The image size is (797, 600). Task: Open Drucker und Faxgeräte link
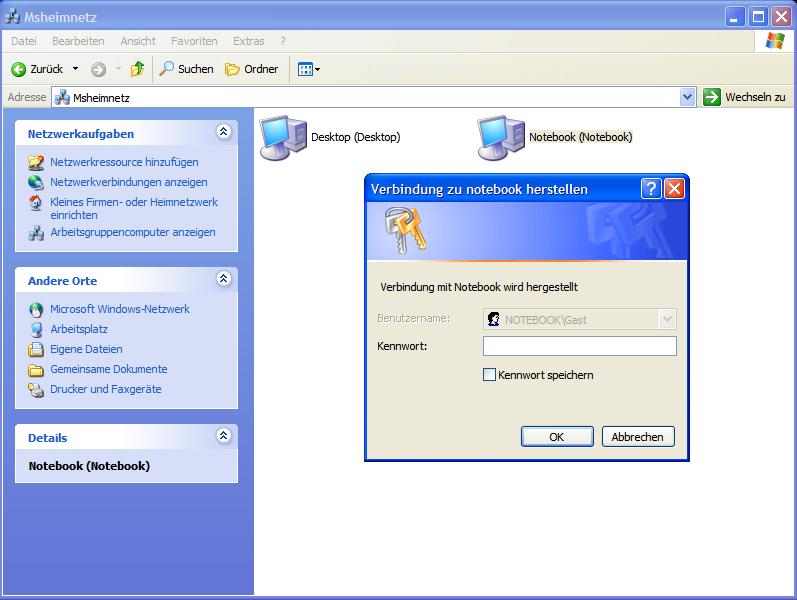tap(106, 389)
